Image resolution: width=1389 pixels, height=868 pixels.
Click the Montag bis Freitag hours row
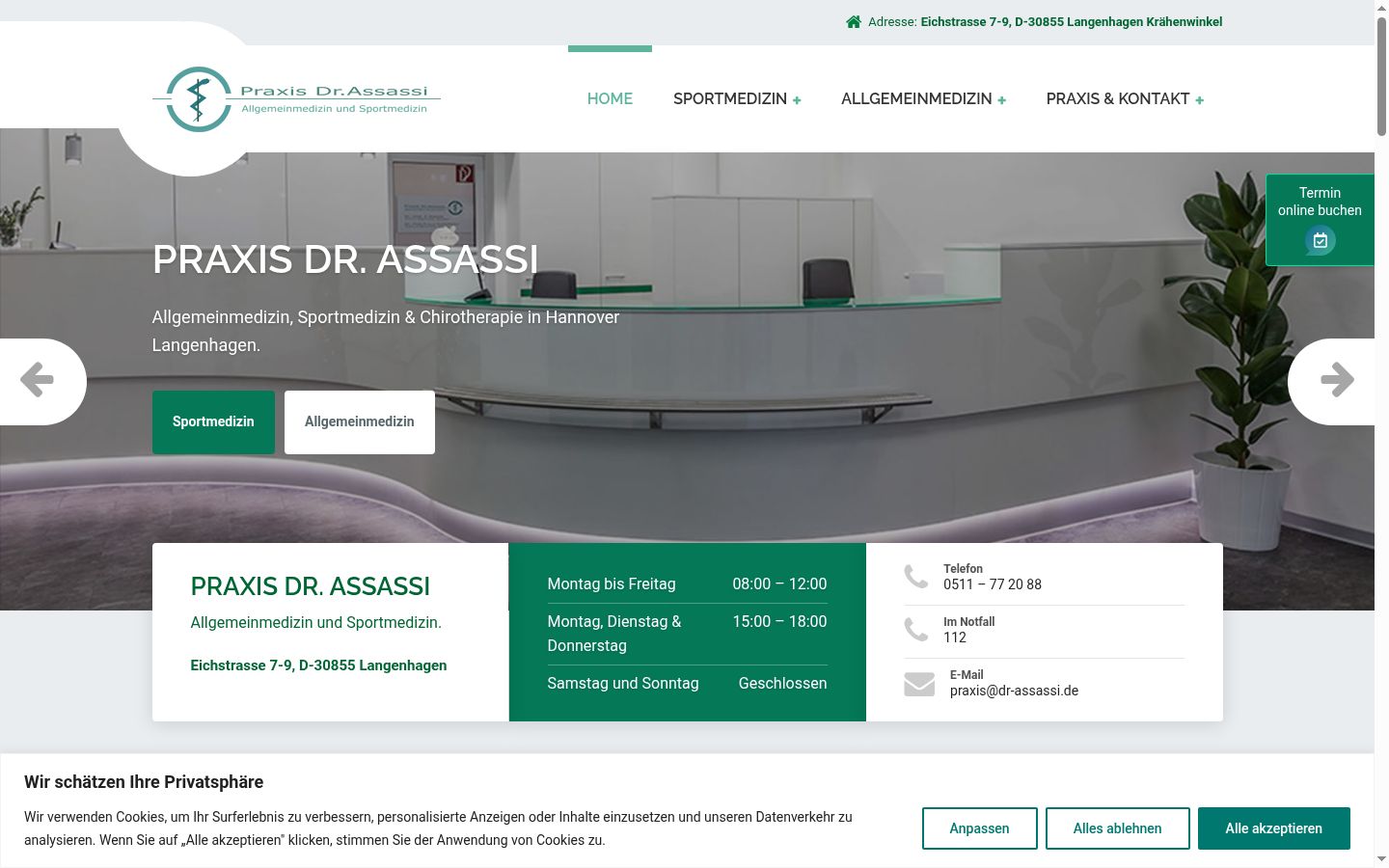click(x=687, y=584)
